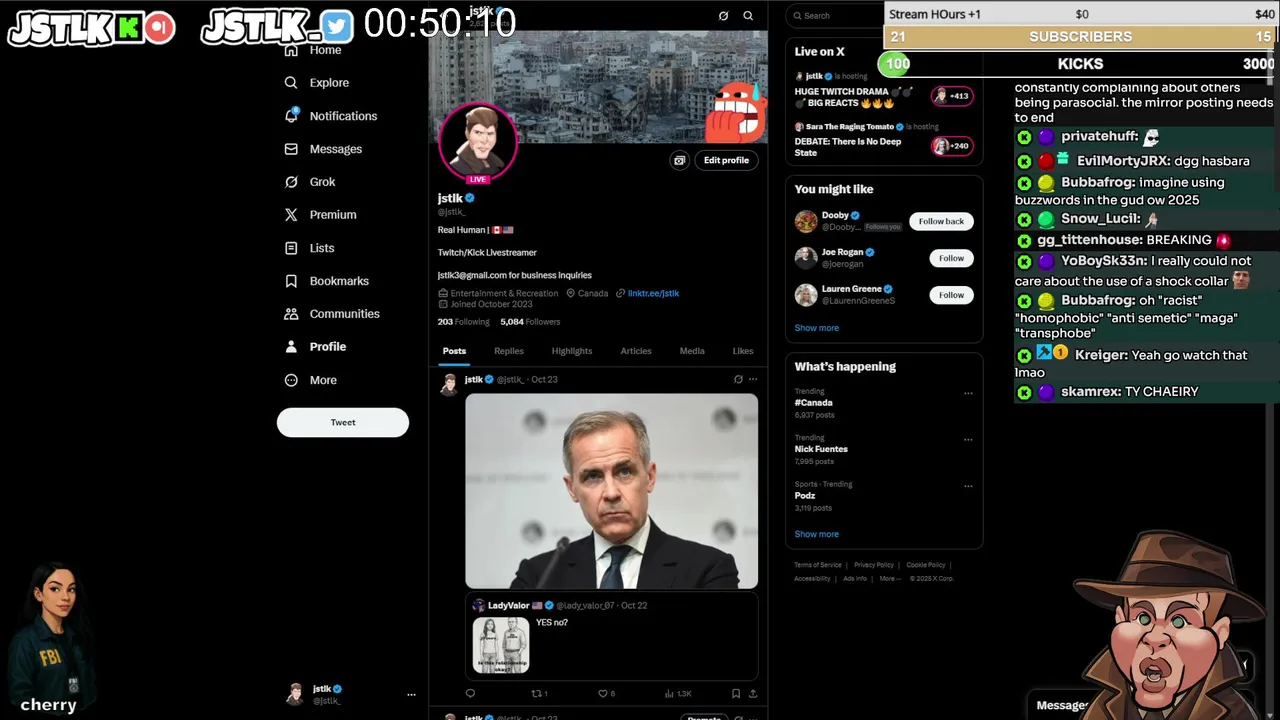Open quoted LadyValor post
The height and width of the screenshot is (720, 1280).
pyautogui.click(x=611, y=637)
